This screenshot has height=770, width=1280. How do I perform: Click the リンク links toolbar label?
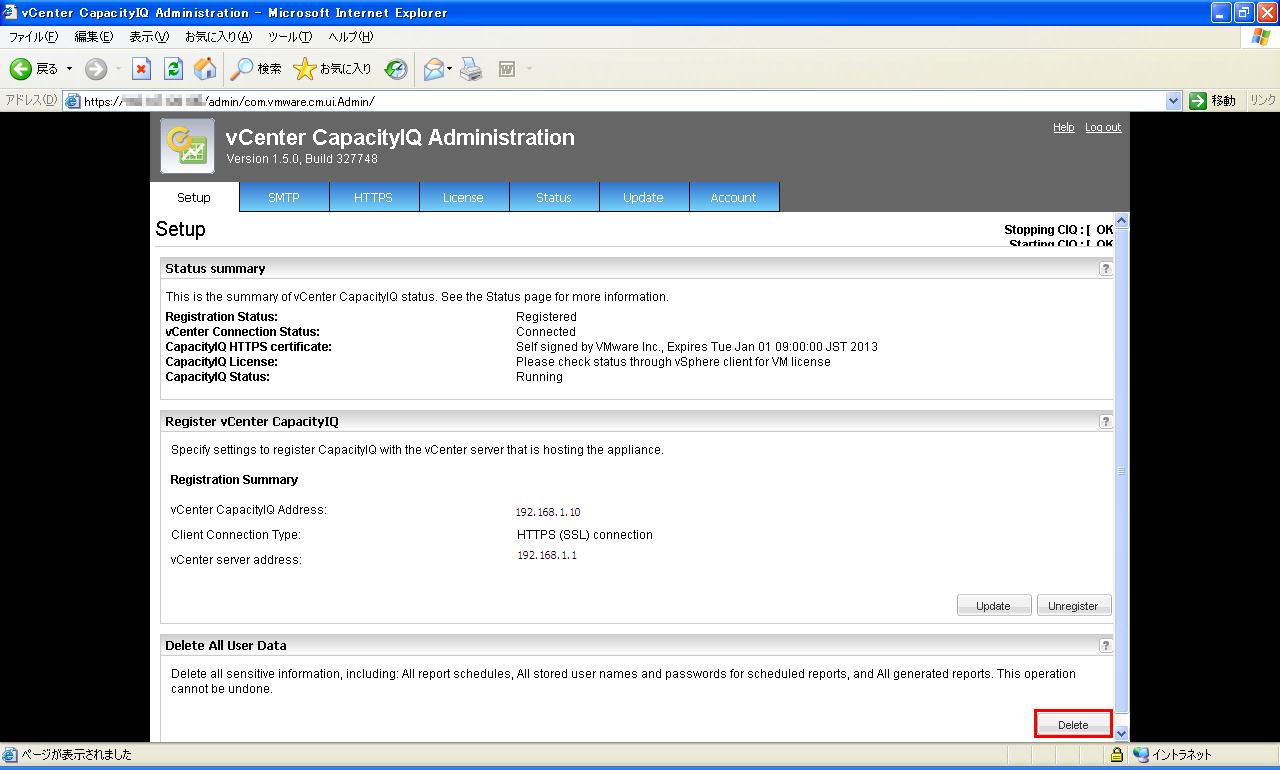[x=1263, y=101]
